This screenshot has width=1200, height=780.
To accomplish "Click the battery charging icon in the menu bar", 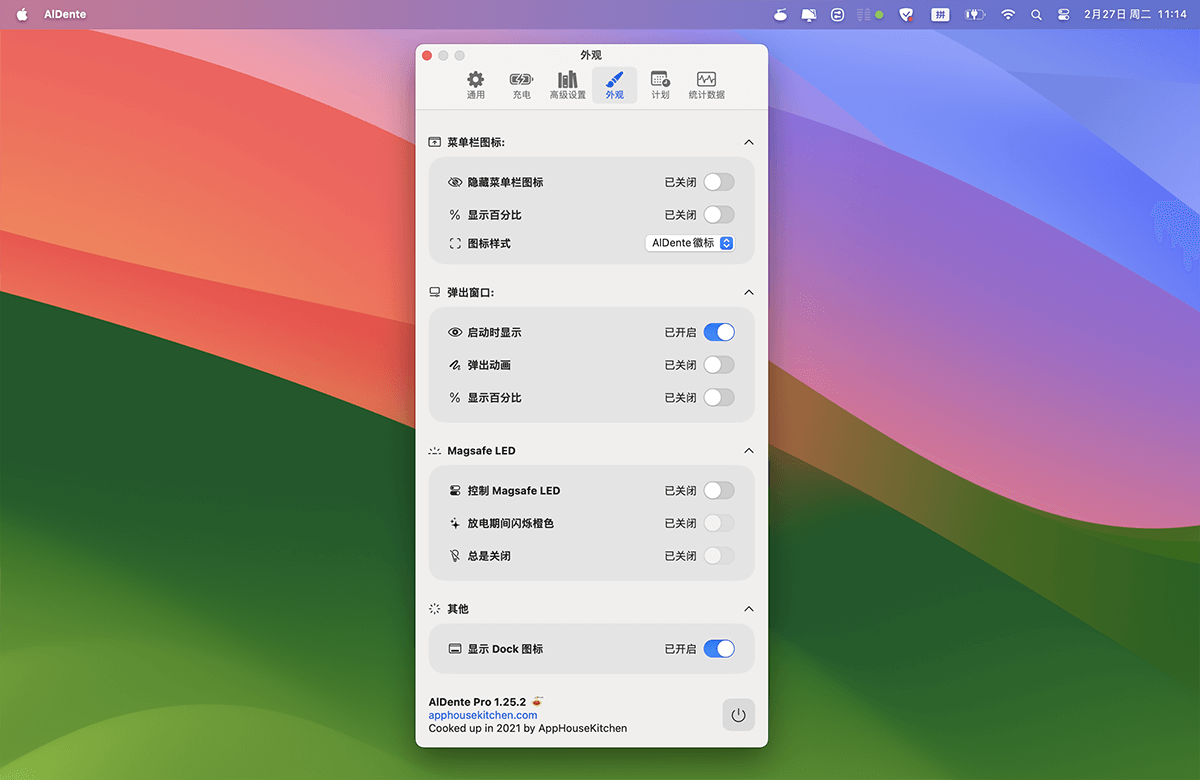I will pyautogui.click(x=974, y=15).
